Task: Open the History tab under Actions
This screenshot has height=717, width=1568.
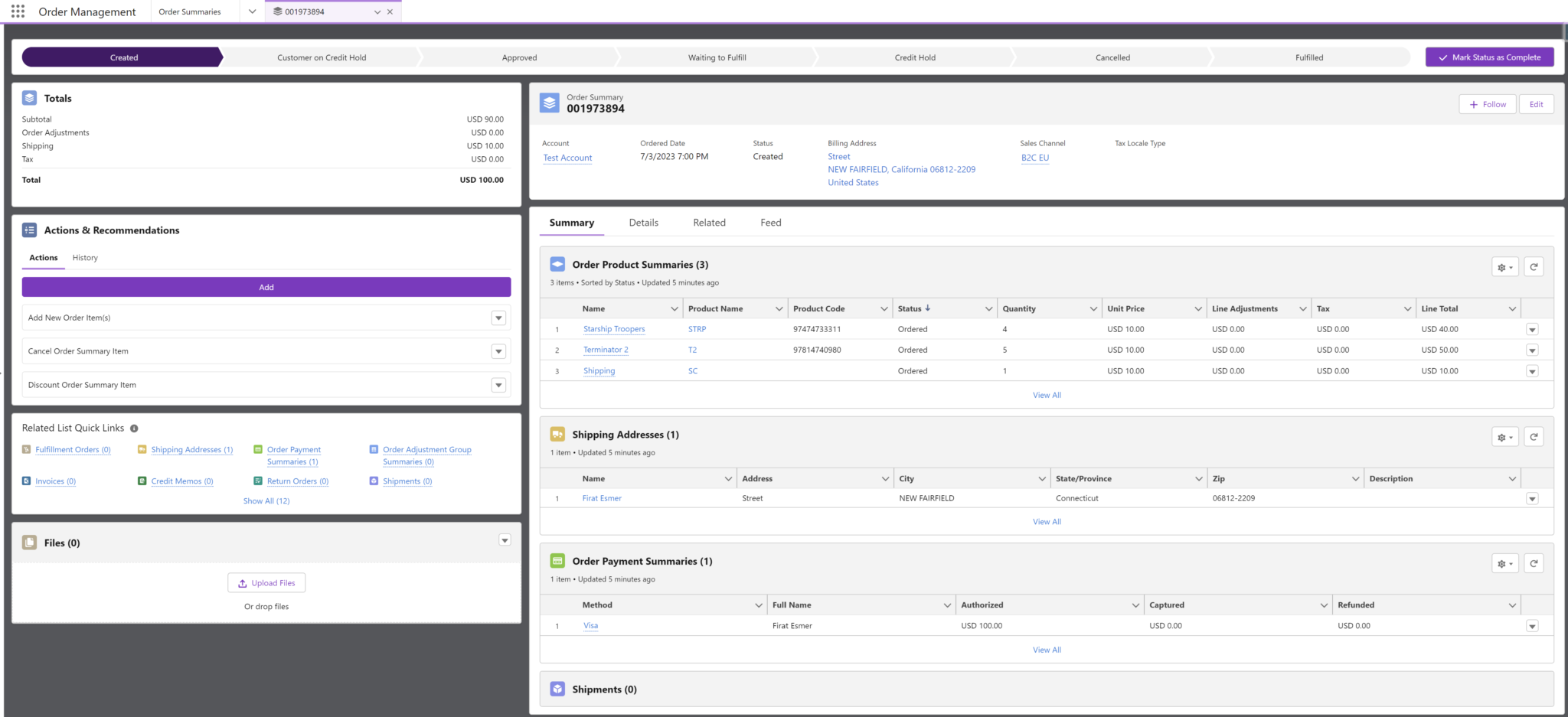Action: tap(84, 258)
